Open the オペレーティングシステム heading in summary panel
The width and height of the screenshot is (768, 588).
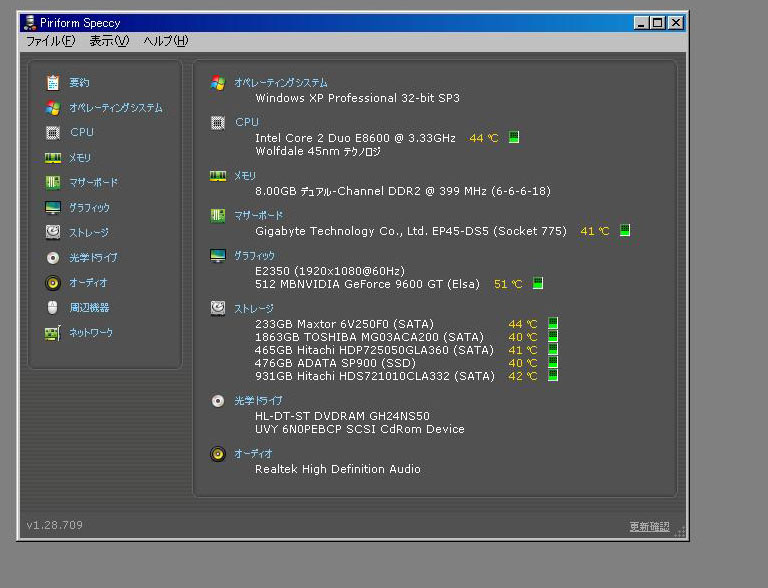[x=281, y=82]
